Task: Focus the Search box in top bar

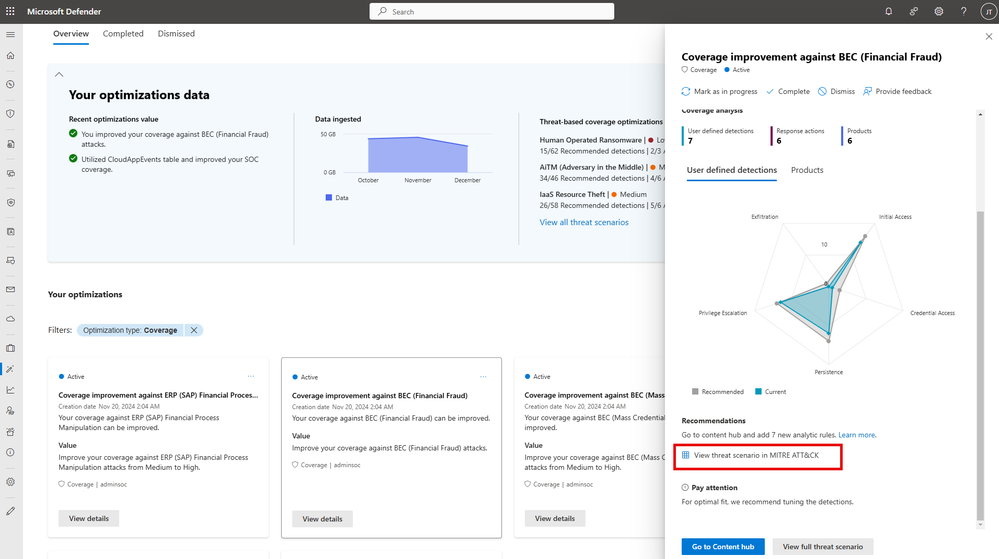Action: pos(492,11)
